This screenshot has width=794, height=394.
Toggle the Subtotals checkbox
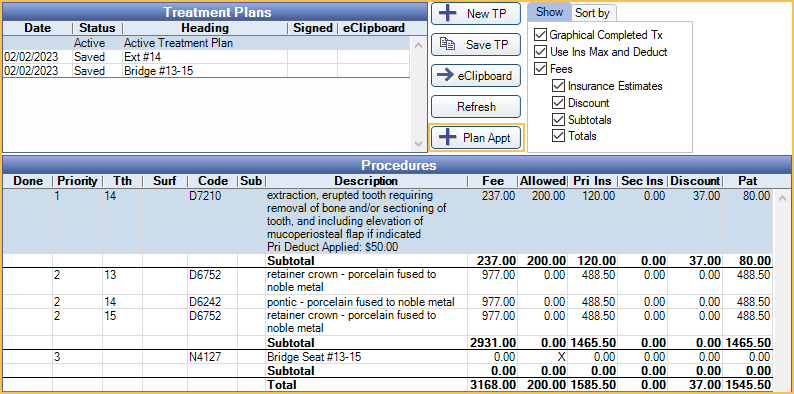coord(559,120)
